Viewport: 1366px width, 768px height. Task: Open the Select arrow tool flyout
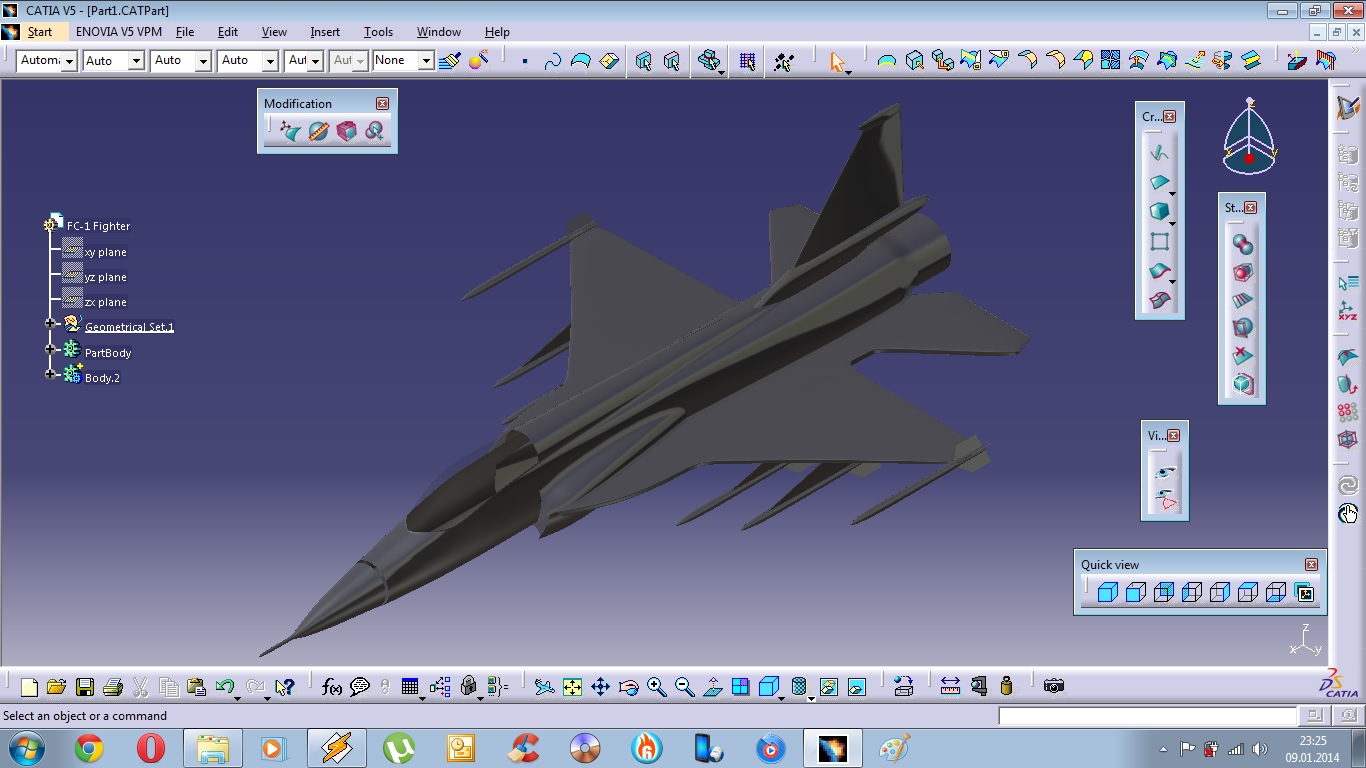coord(849,72)
